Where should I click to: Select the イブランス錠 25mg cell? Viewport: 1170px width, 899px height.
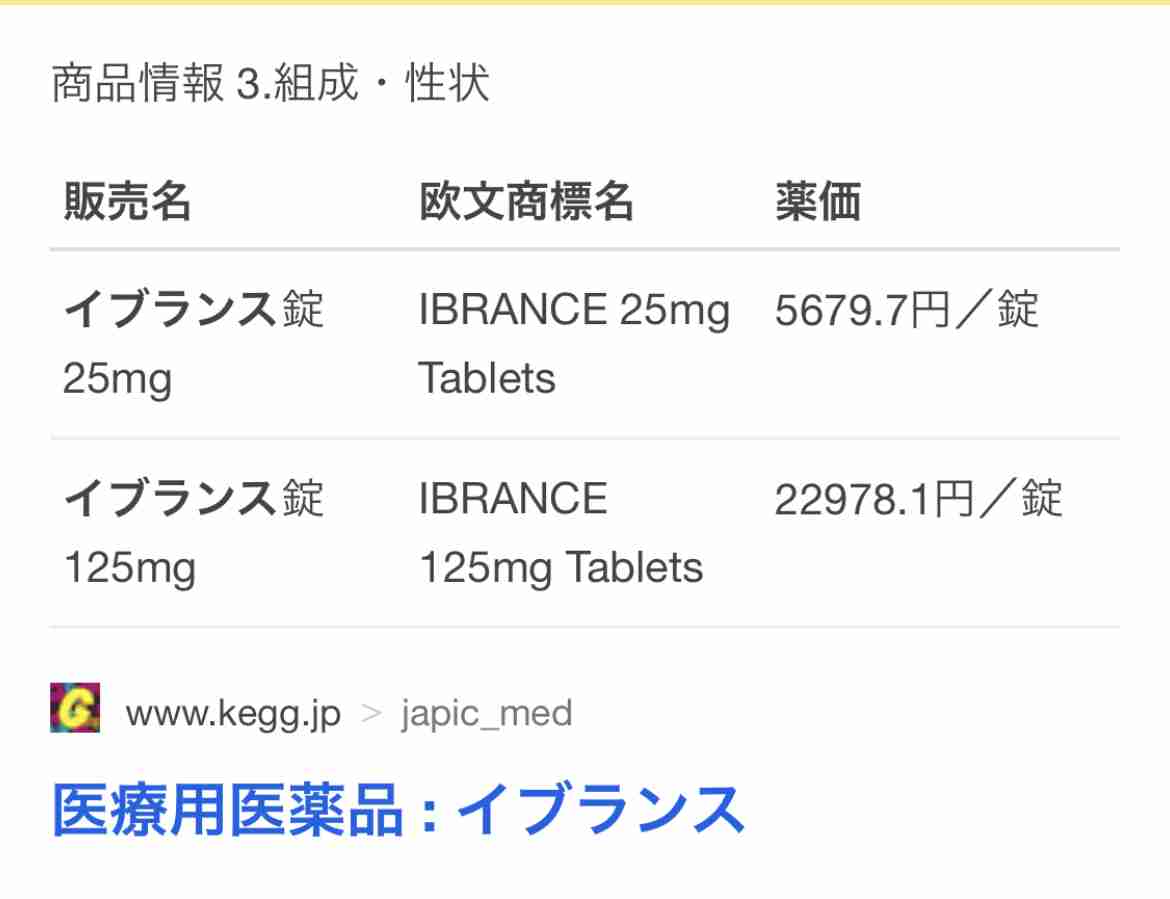193,344
